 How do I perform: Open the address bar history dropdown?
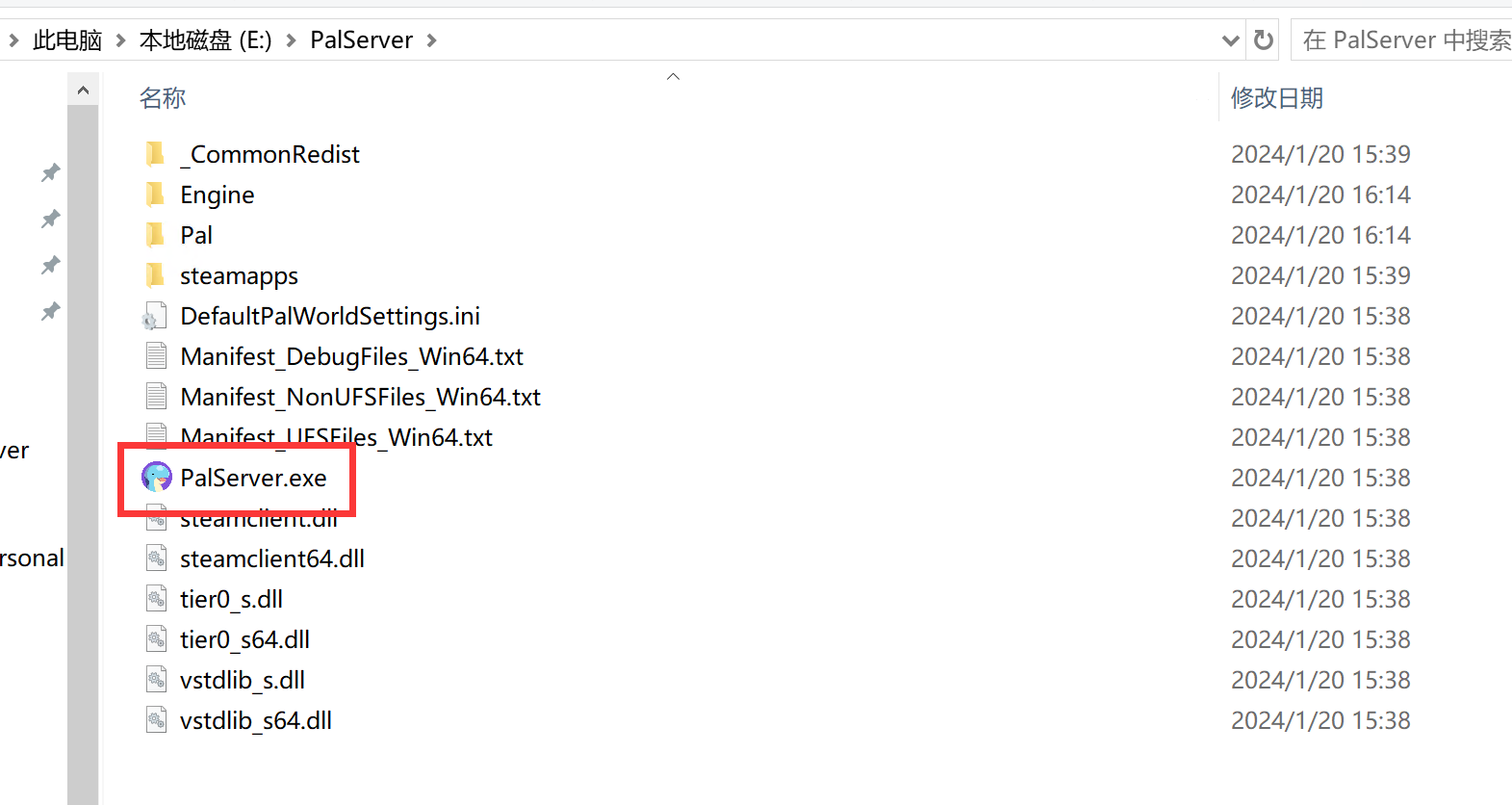1230,40
